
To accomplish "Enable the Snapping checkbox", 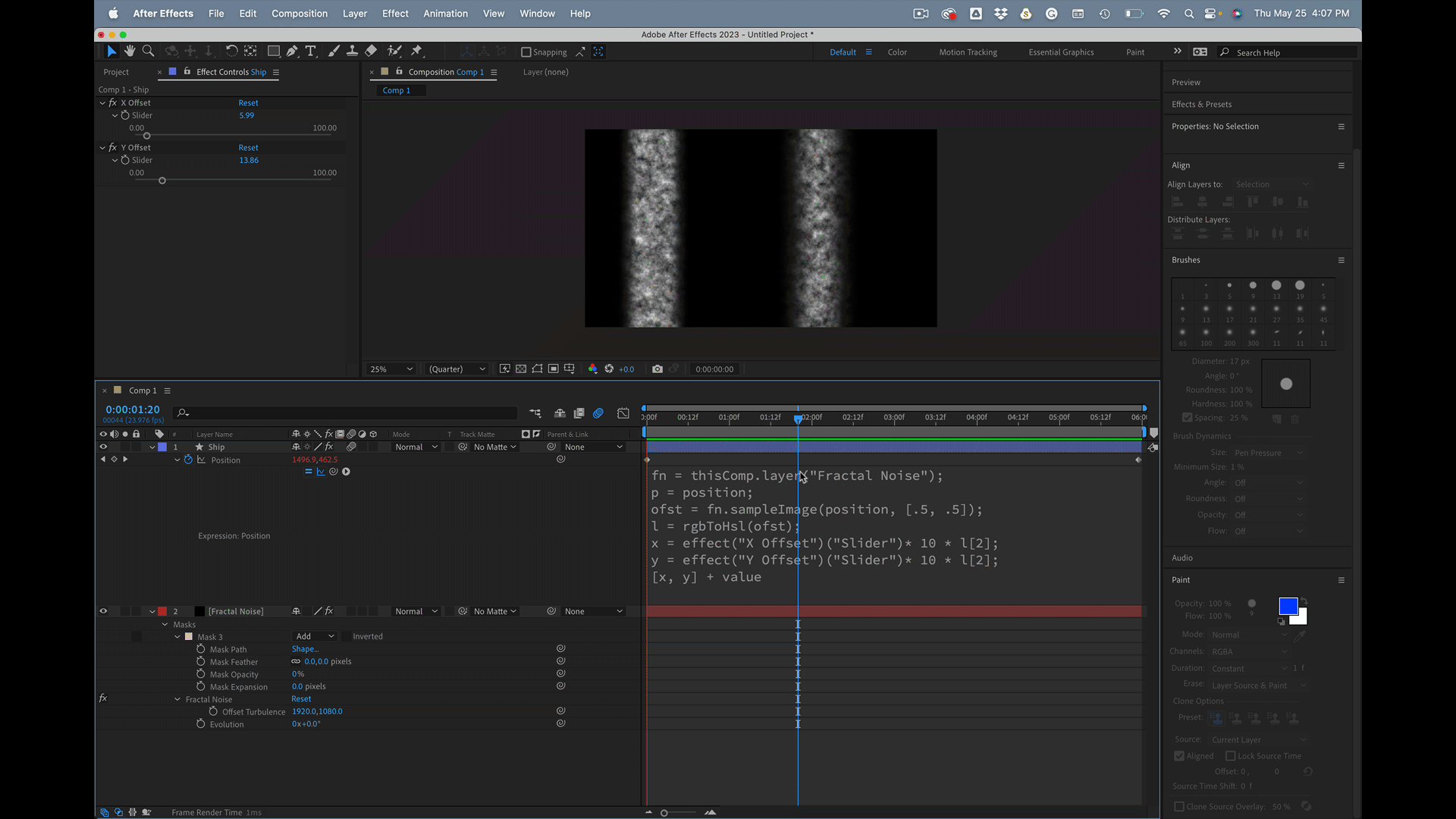I will (x=526, y=52).
